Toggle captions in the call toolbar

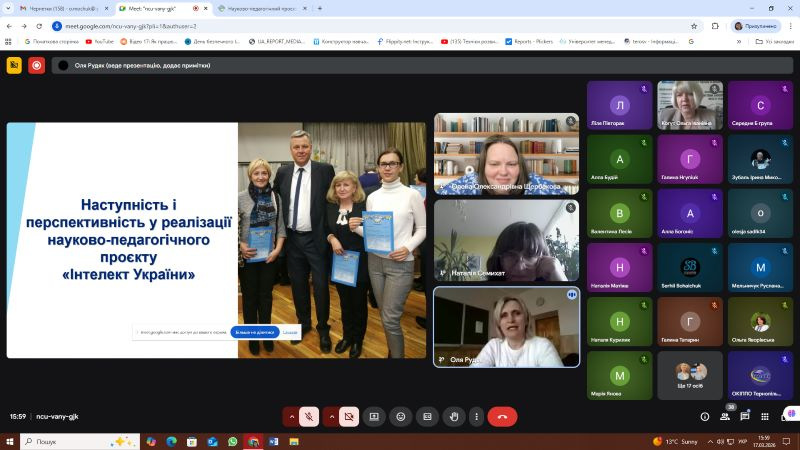(x=427, y=416)
